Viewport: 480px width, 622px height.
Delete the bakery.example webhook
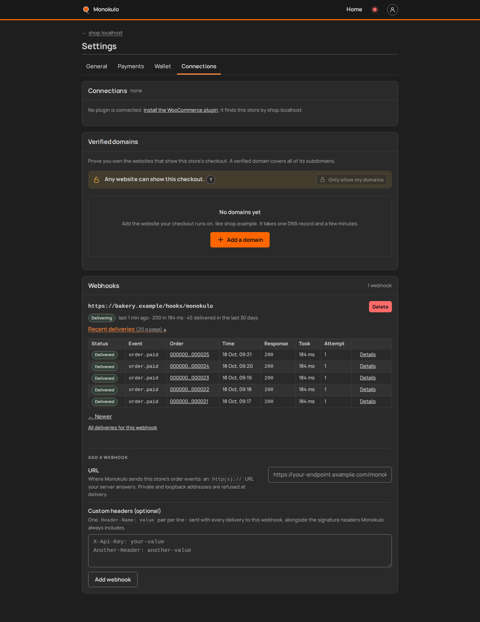click(380, 307)
